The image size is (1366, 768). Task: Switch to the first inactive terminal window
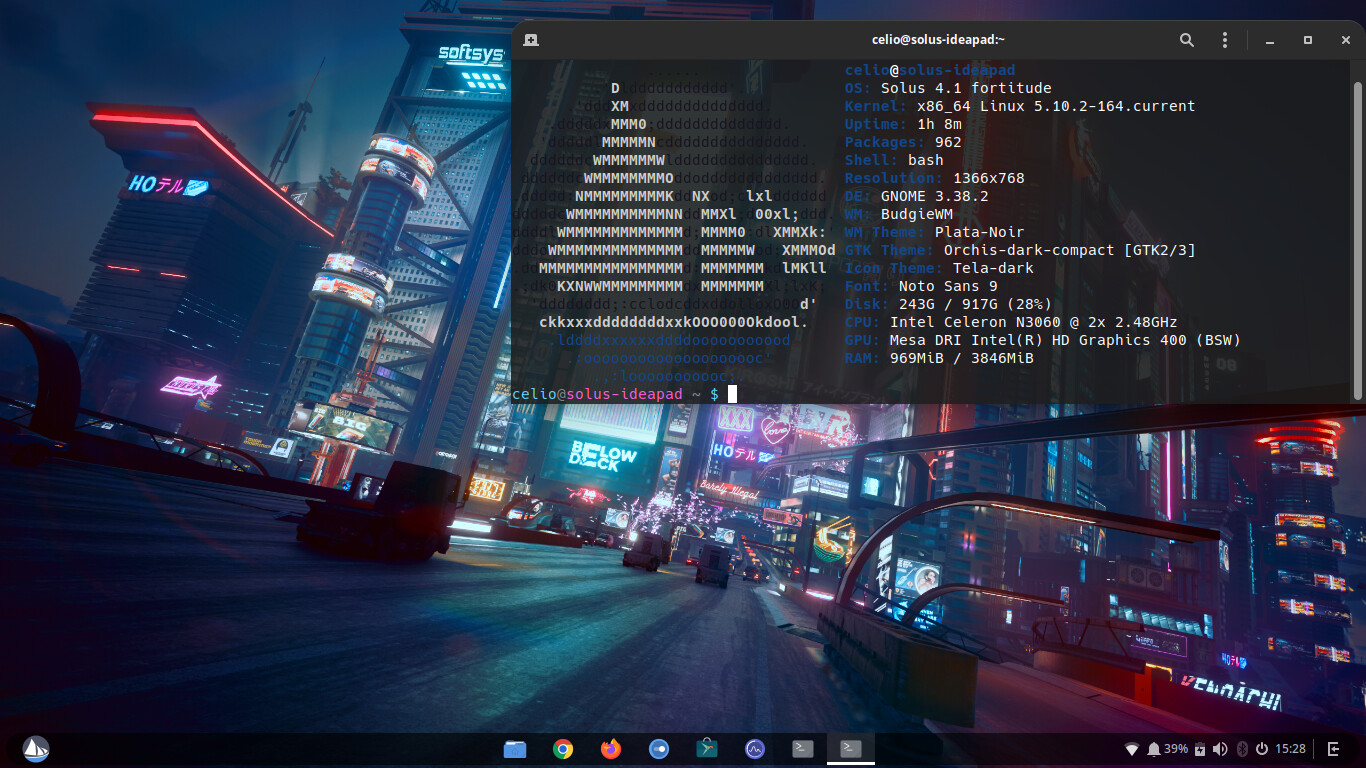(803, 748)
